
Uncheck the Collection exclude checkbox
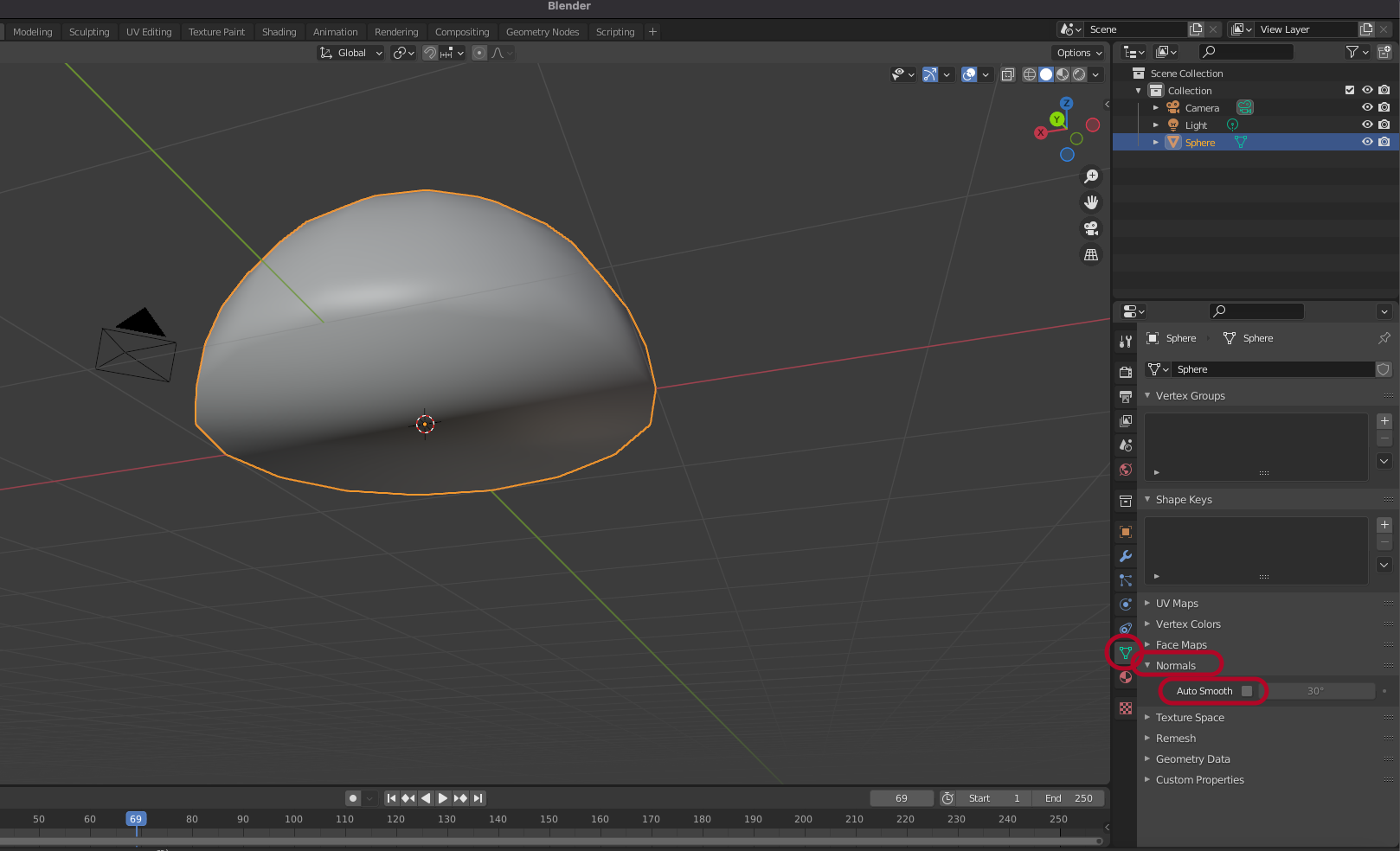coord(1350,90)
